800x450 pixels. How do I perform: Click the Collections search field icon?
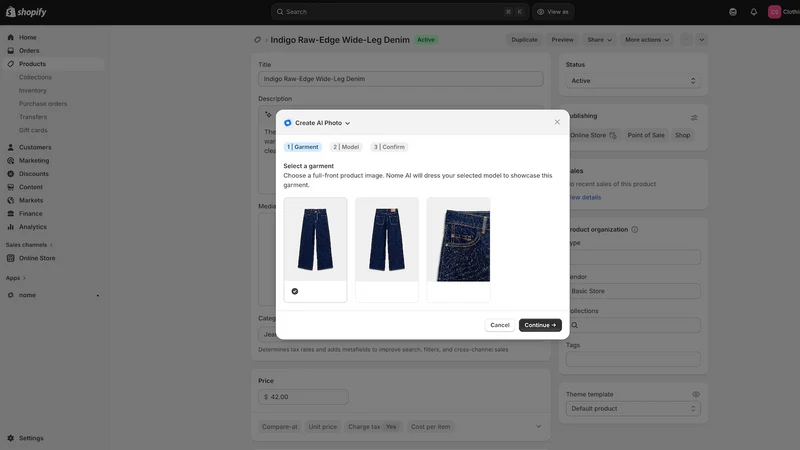tap(574, 325)
